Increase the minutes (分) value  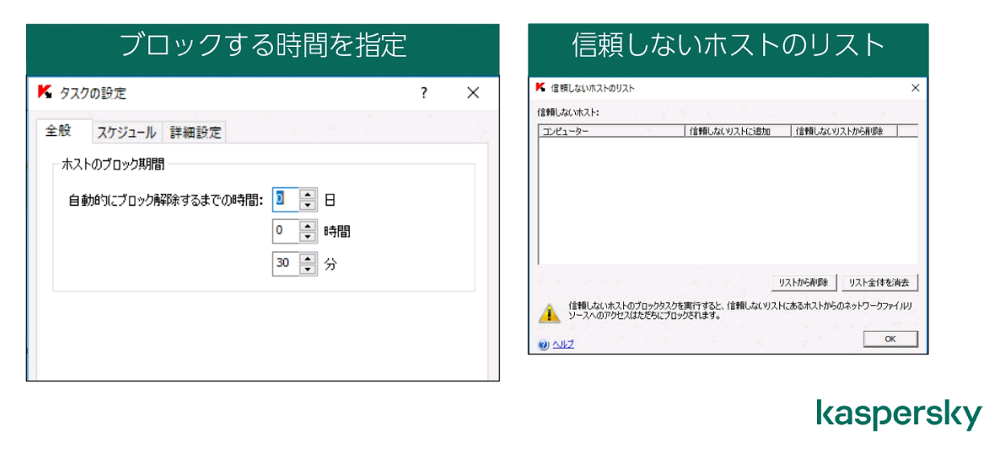click(308, 258)
